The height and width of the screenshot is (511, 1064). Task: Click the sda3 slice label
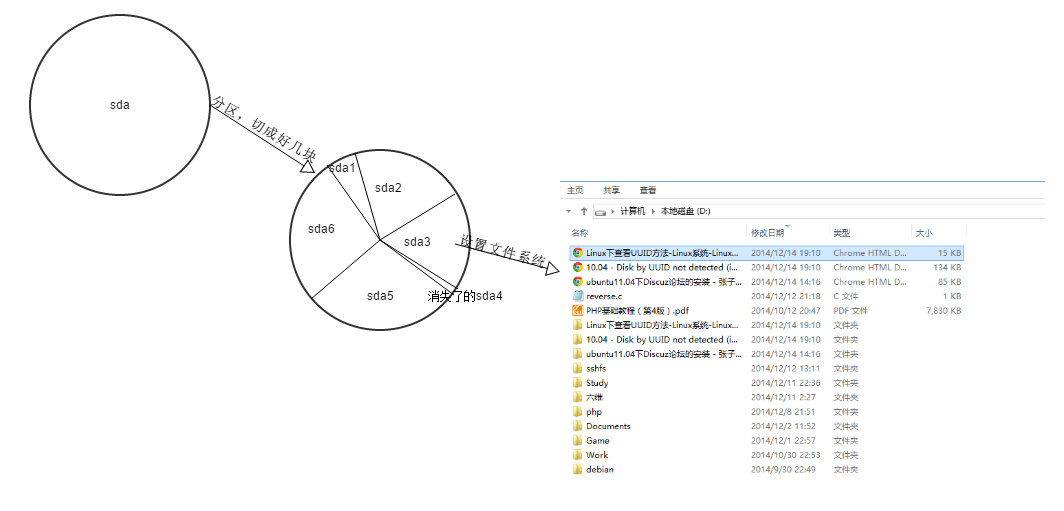[x=417, y=242]
